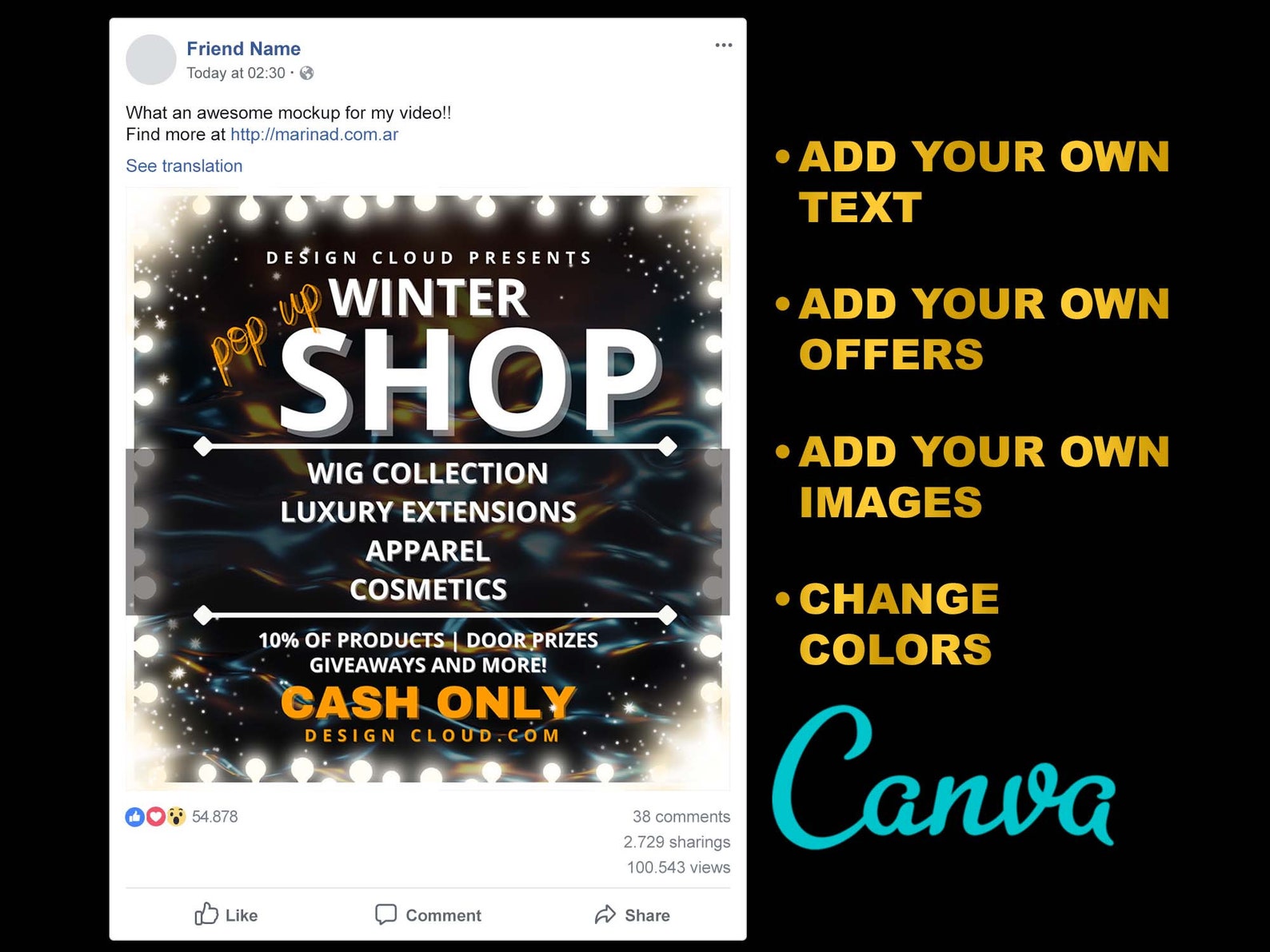Screen dimensions: 1270x952
Task: Click the CASH ONLY text on flyer
Action: pos(428,703)
